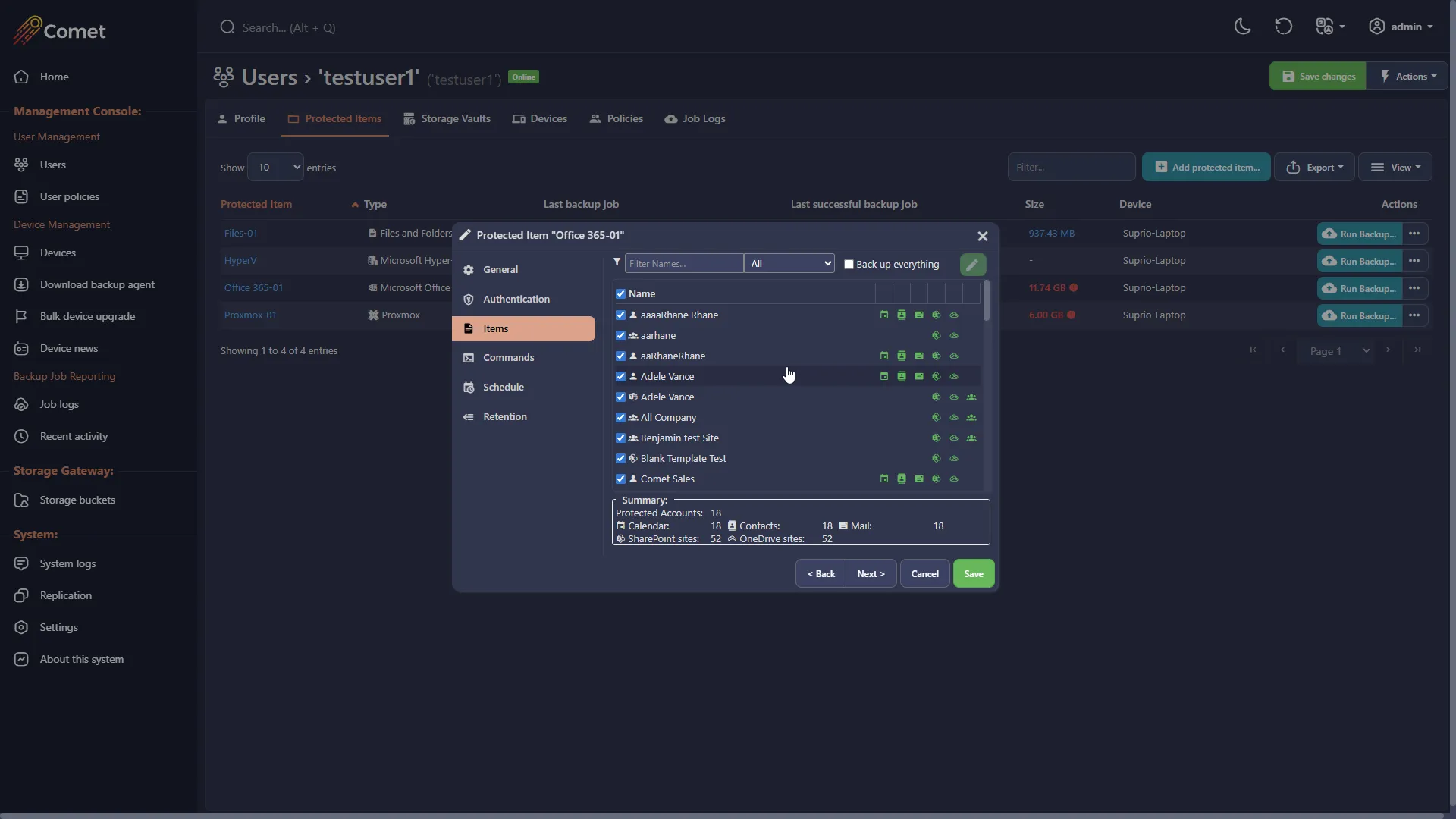
Task: Uncheck the aarhane account checkbox
Action: pyautogui.click(x=621, y=335)
